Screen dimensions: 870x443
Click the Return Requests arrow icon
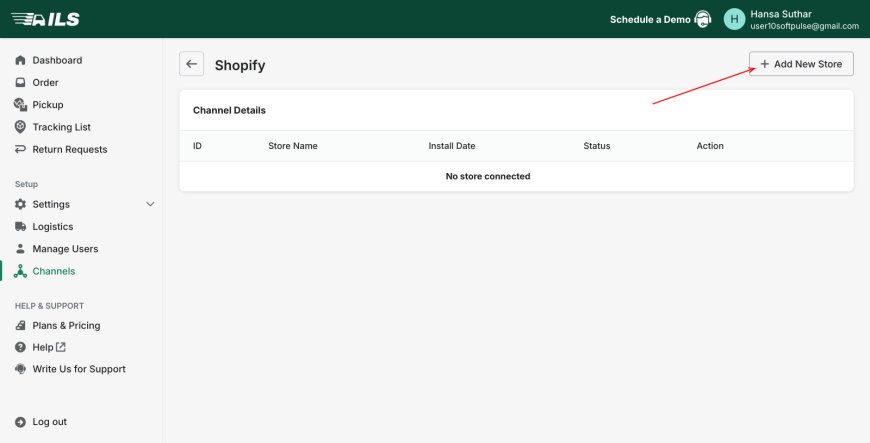tap(21, 149)
